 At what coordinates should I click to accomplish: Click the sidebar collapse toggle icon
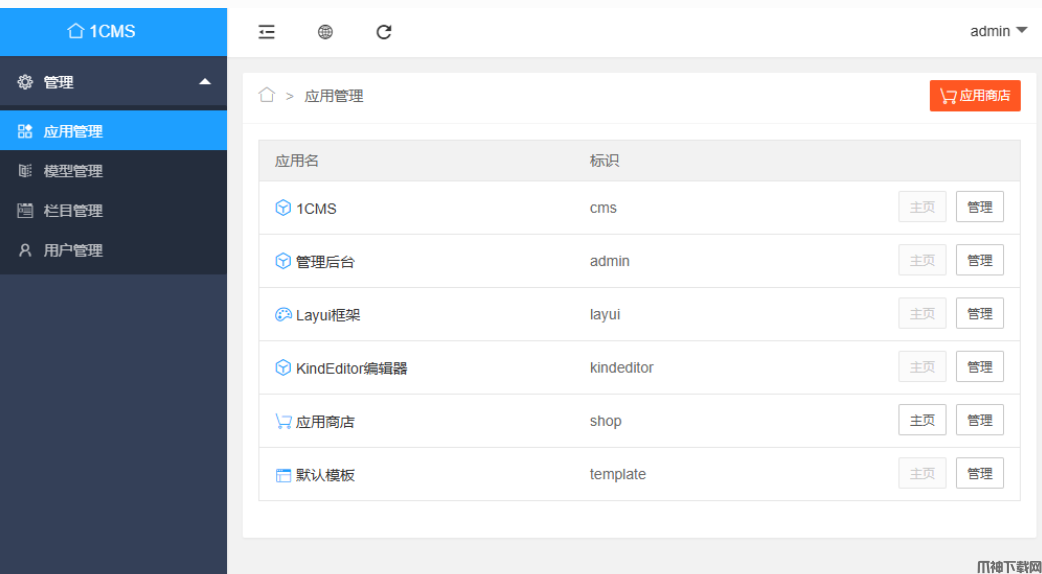click(x=266, y=32)
